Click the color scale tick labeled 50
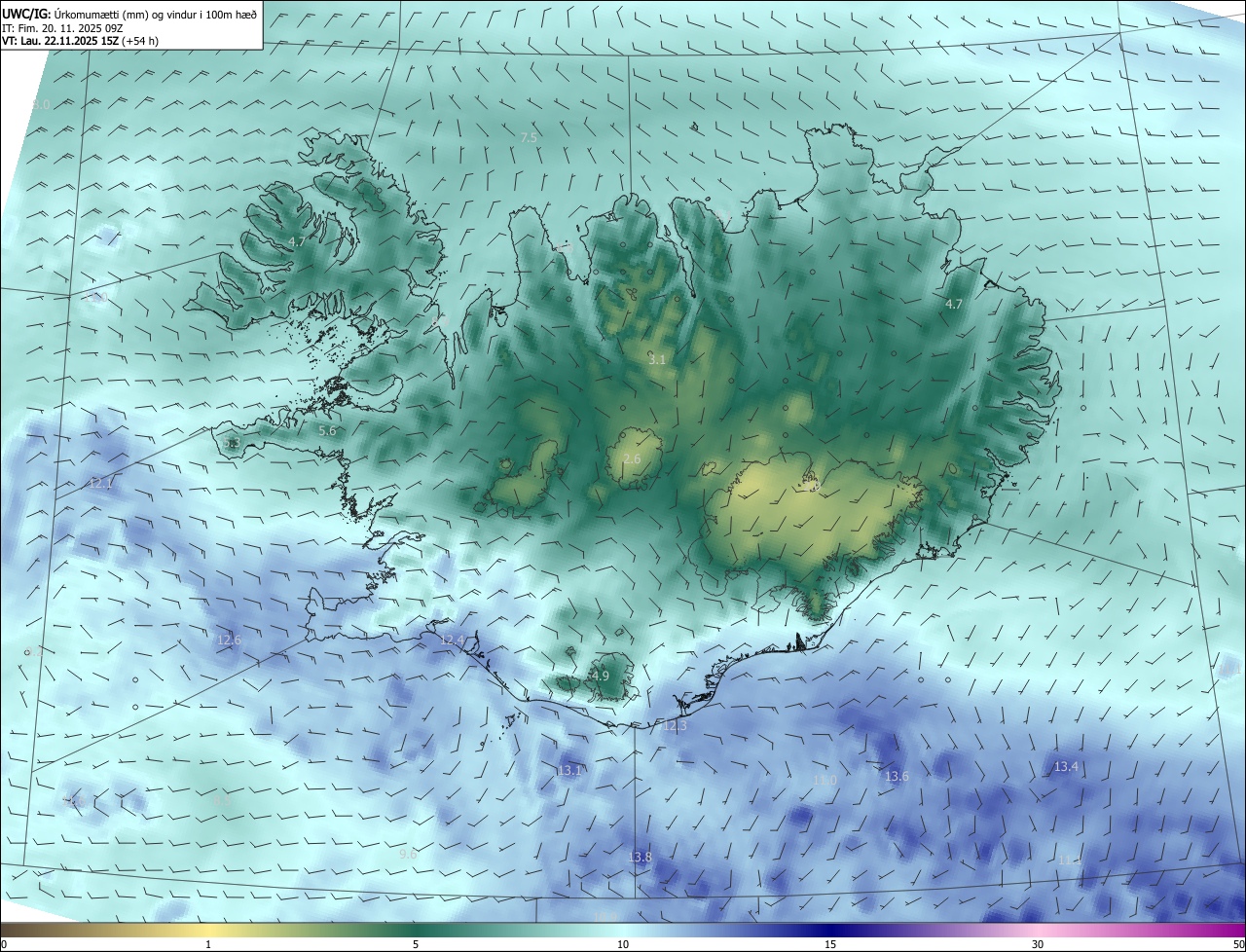 tap(1238, 944)
